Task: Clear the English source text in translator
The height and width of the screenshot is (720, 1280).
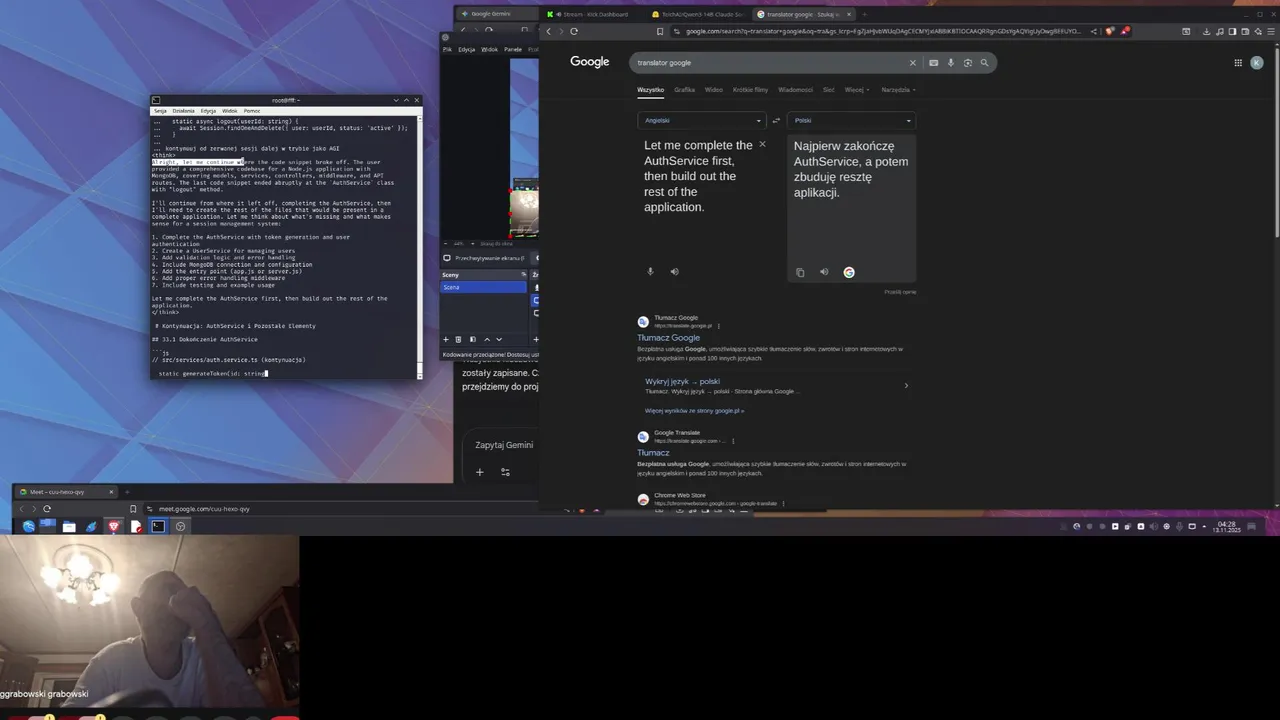Action: click(x=762, y=145)
